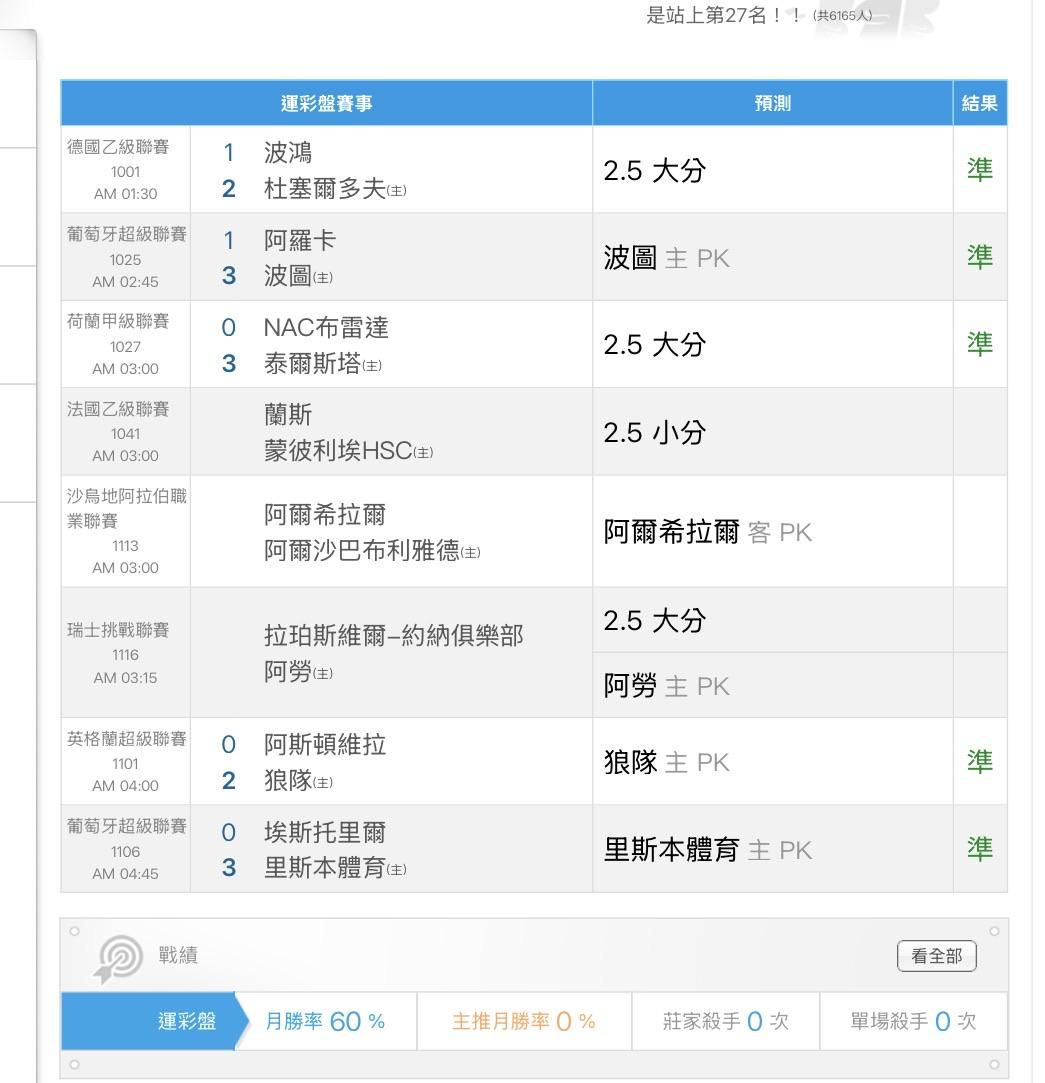Click the 阿爾希拉爾 客 PK prediction
This screenshot has height=1083, width=1045.
coord(707,532)
